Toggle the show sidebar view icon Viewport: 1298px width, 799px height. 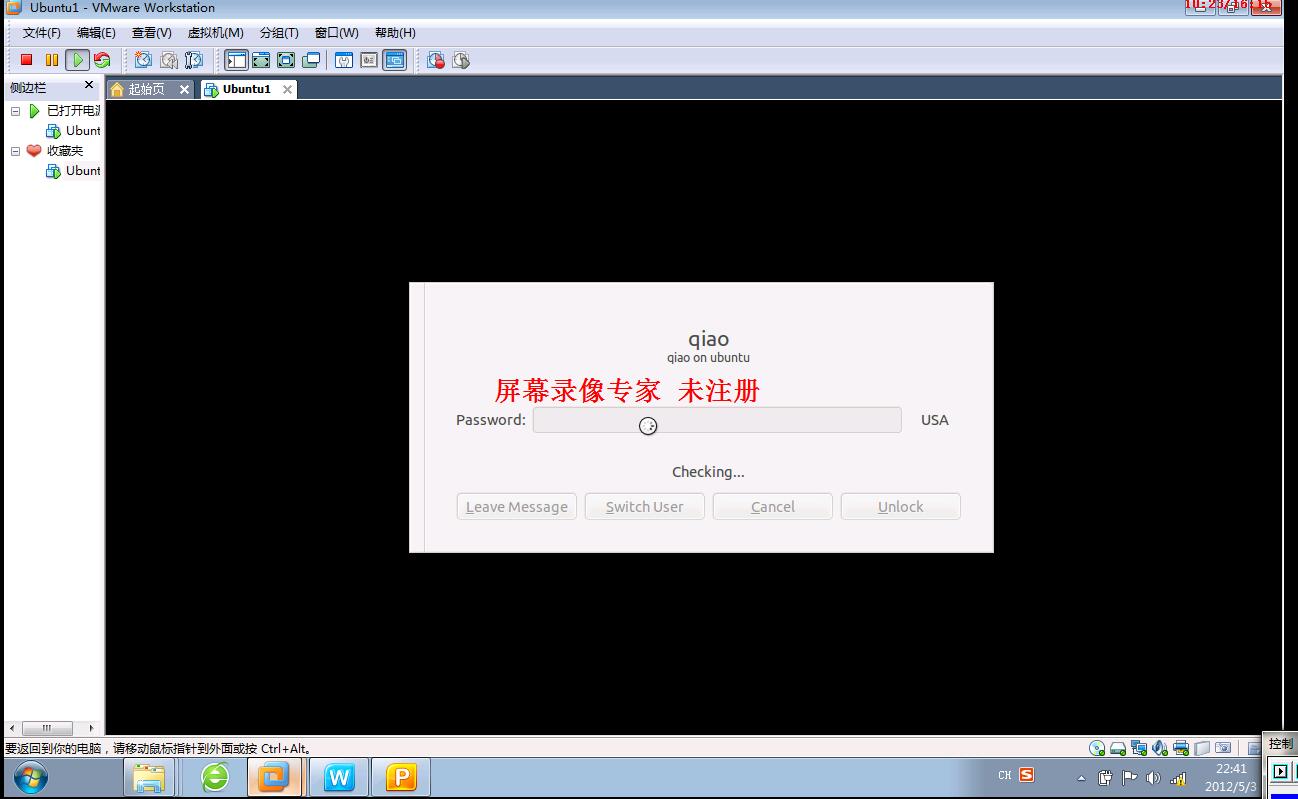pyautogui.click(x=236, y=60)
